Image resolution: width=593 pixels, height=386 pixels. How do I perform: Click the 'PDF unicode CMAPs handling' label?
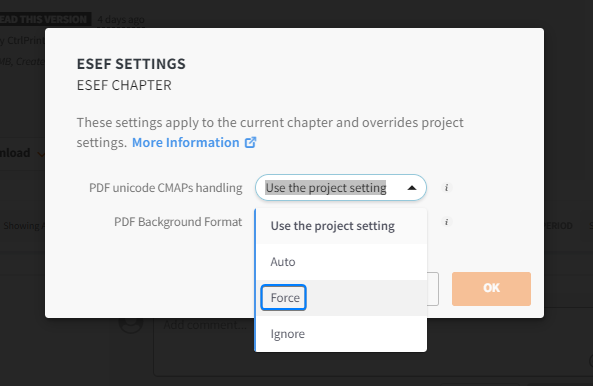click(166, 188)
